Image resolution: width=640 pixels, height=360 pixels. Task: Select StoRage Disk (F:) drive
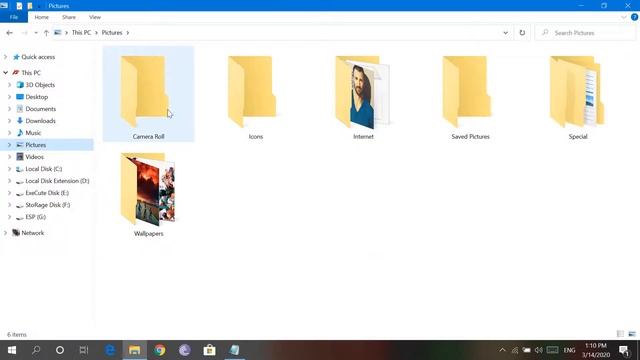coord(47,205)
